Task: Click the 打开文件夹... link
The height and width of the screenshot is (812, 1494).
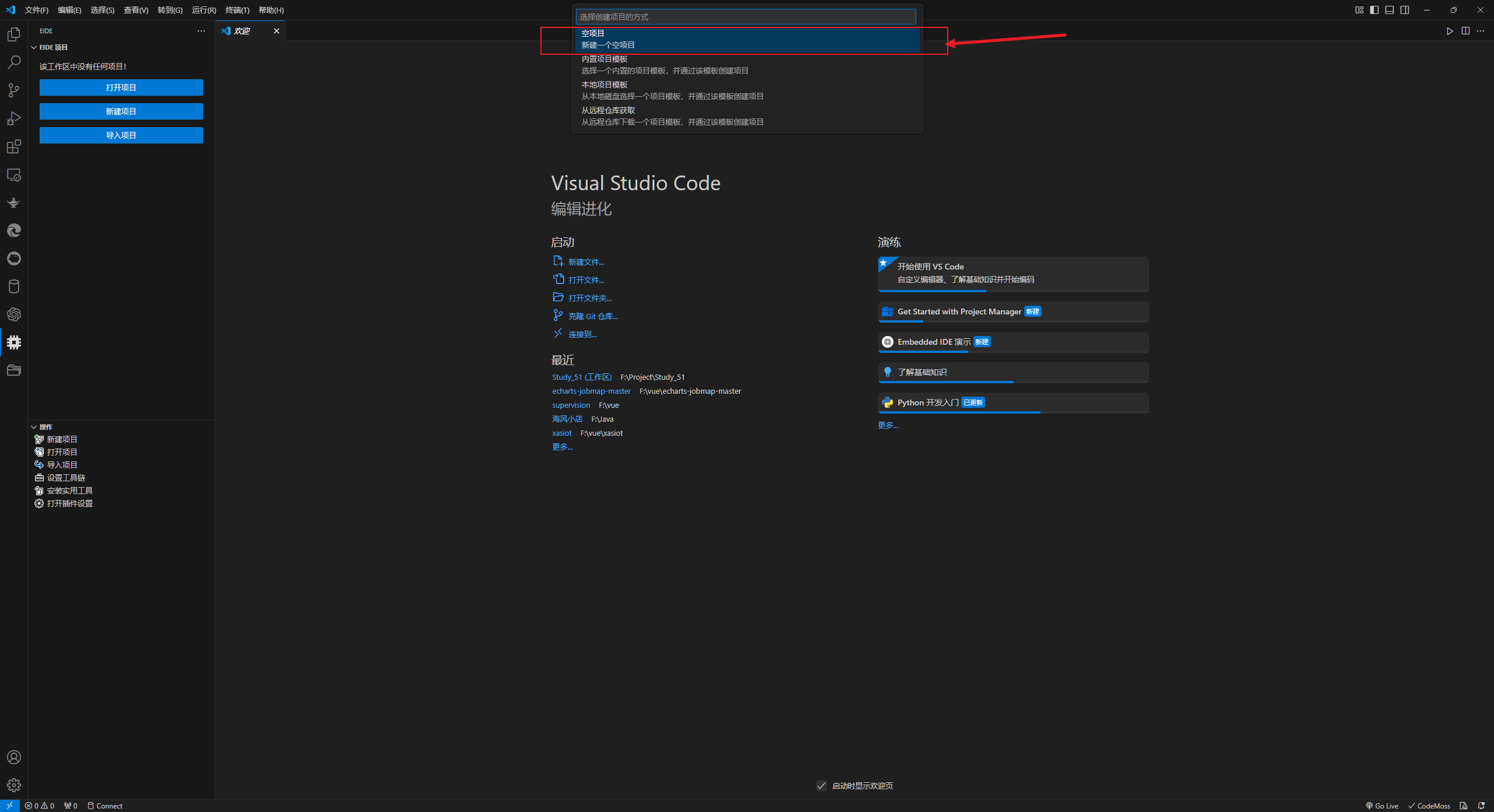Action: click(x=590, y=298)
